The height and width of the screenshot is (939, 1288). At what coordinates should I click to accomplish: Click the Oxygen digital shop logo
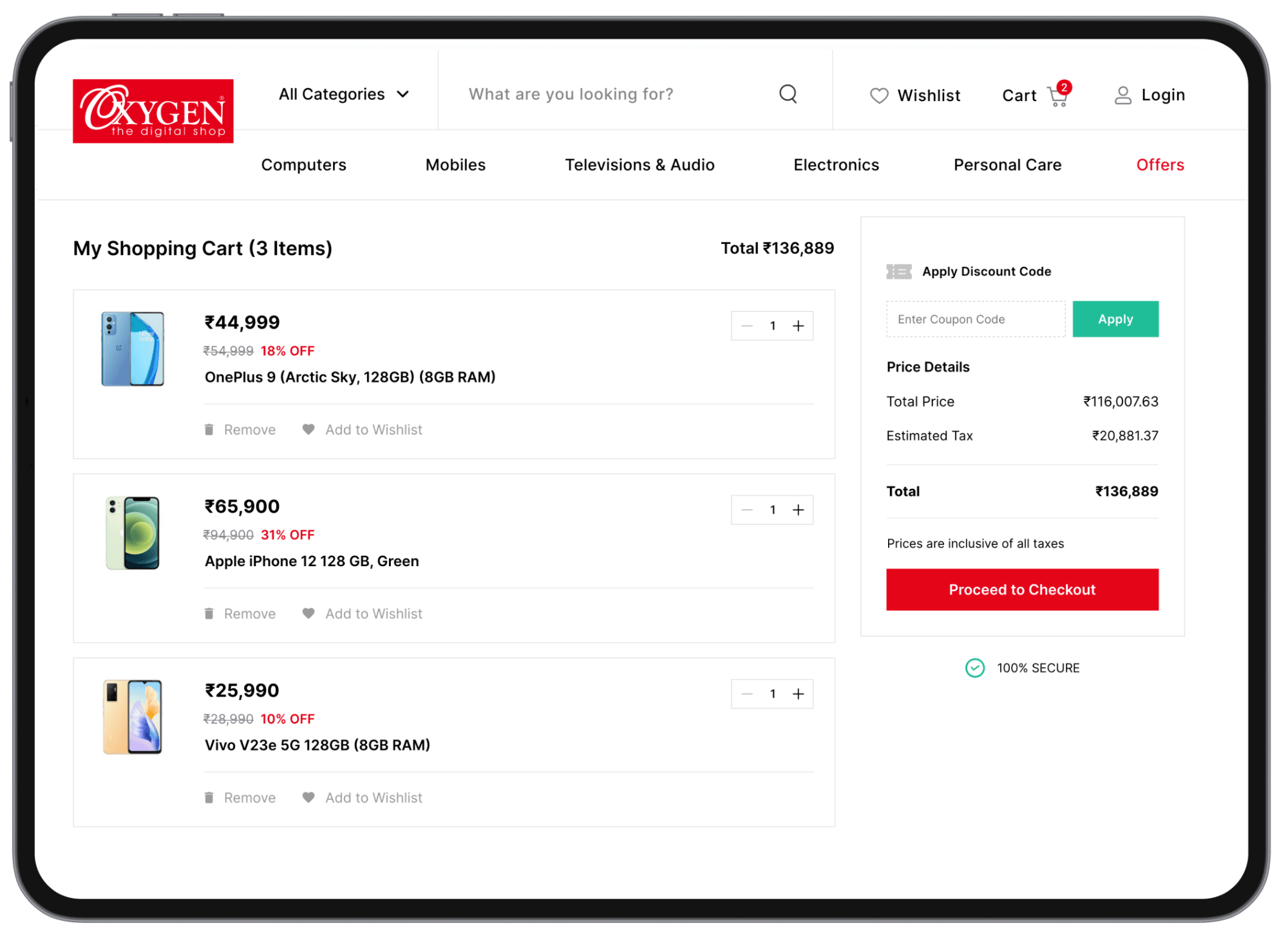[153, 111]
